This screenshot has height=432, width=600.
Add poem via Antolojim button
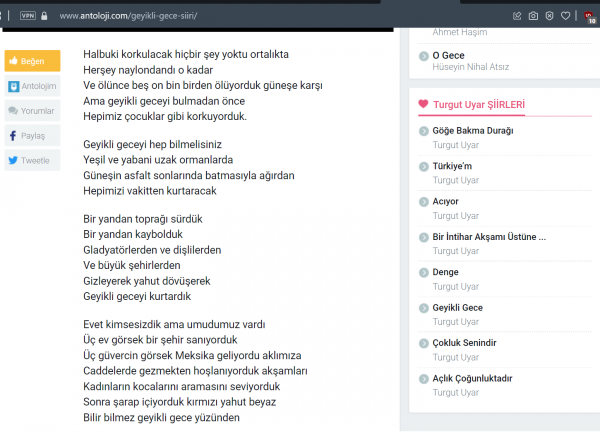32,86
